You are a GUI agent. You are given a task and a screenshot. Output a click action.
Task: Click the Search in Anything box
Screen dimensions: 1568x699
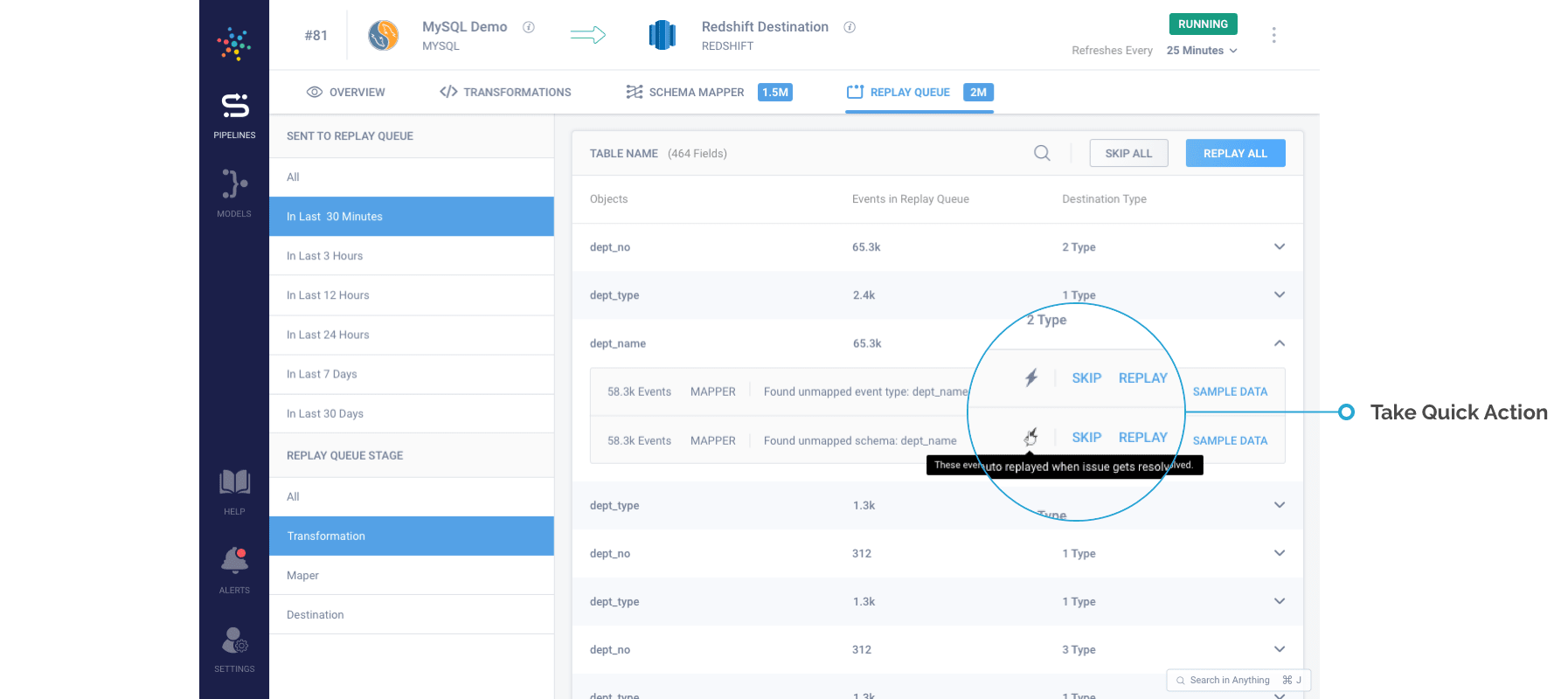pyautogui.click(x=1238, y=680)
